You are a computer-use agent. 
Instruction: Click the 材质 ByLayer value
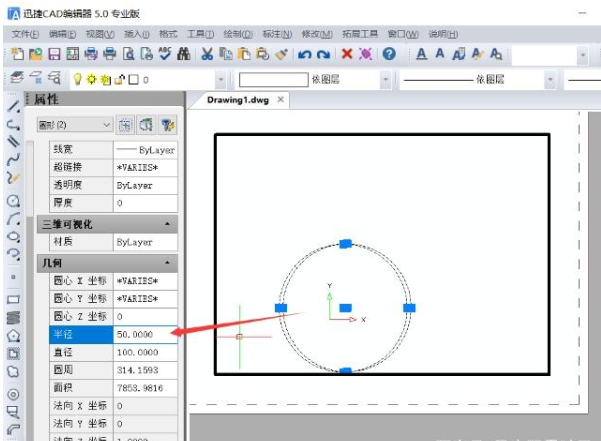(x=145, y=242)
